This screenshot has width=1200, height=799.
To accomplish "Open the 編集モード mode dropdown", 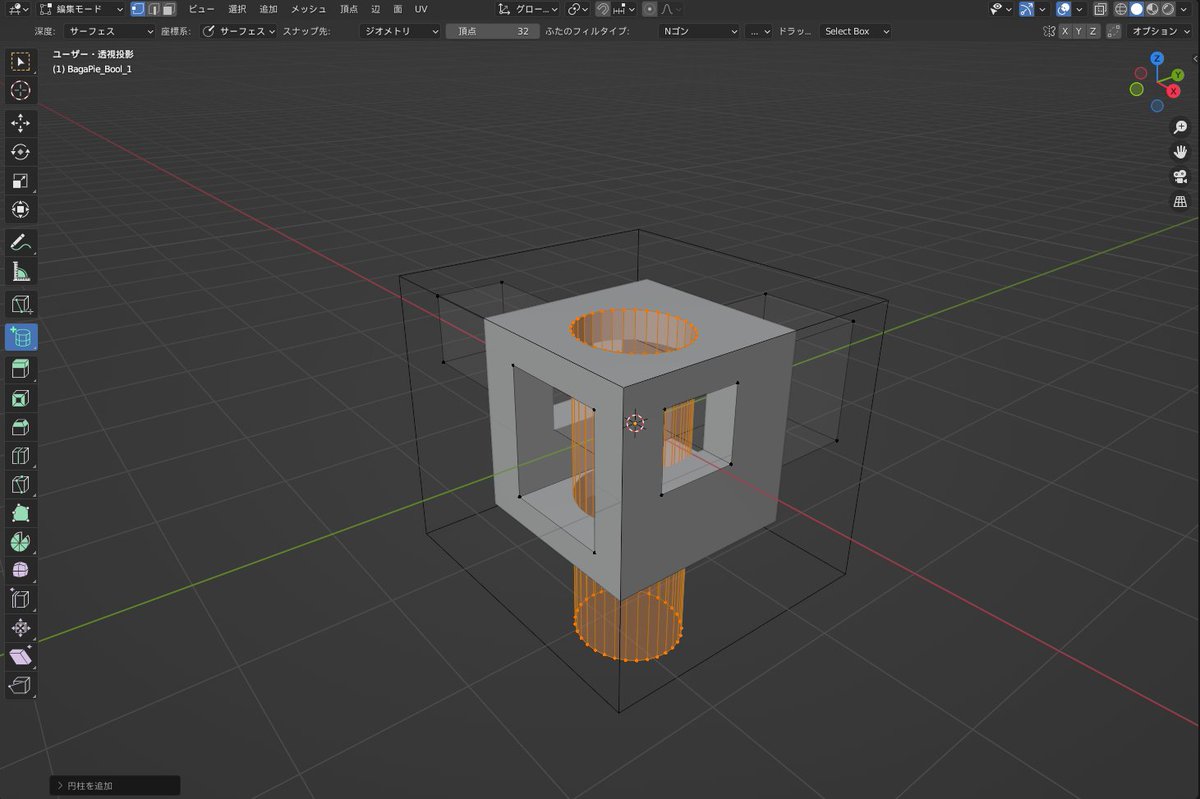I will click(83, 9).
